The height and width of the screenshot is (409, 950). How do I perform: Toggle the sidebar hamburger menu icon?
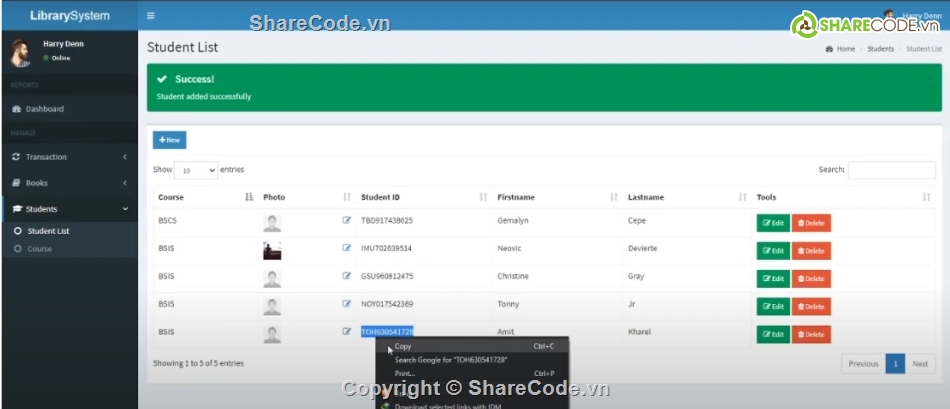(150, 16)
